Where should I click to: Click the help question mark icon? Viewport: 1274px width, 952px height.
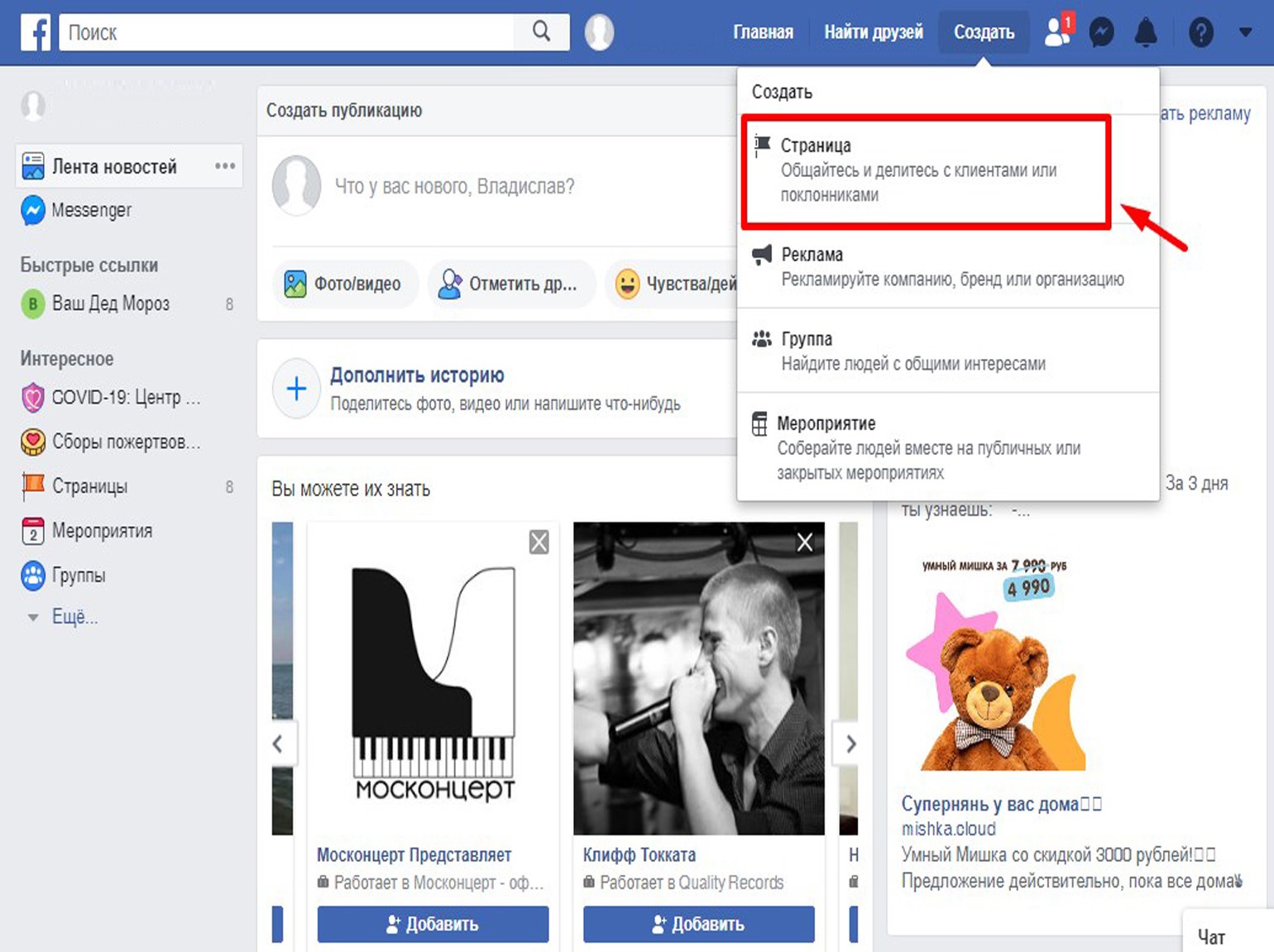tap(1200, 33)
